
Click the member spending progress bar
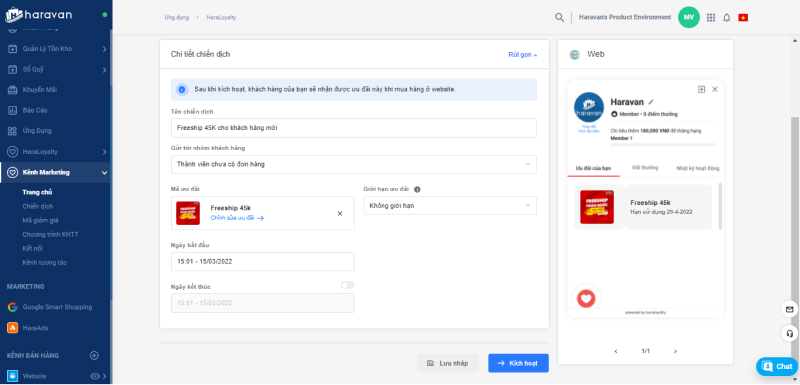(x=663, y=145)
